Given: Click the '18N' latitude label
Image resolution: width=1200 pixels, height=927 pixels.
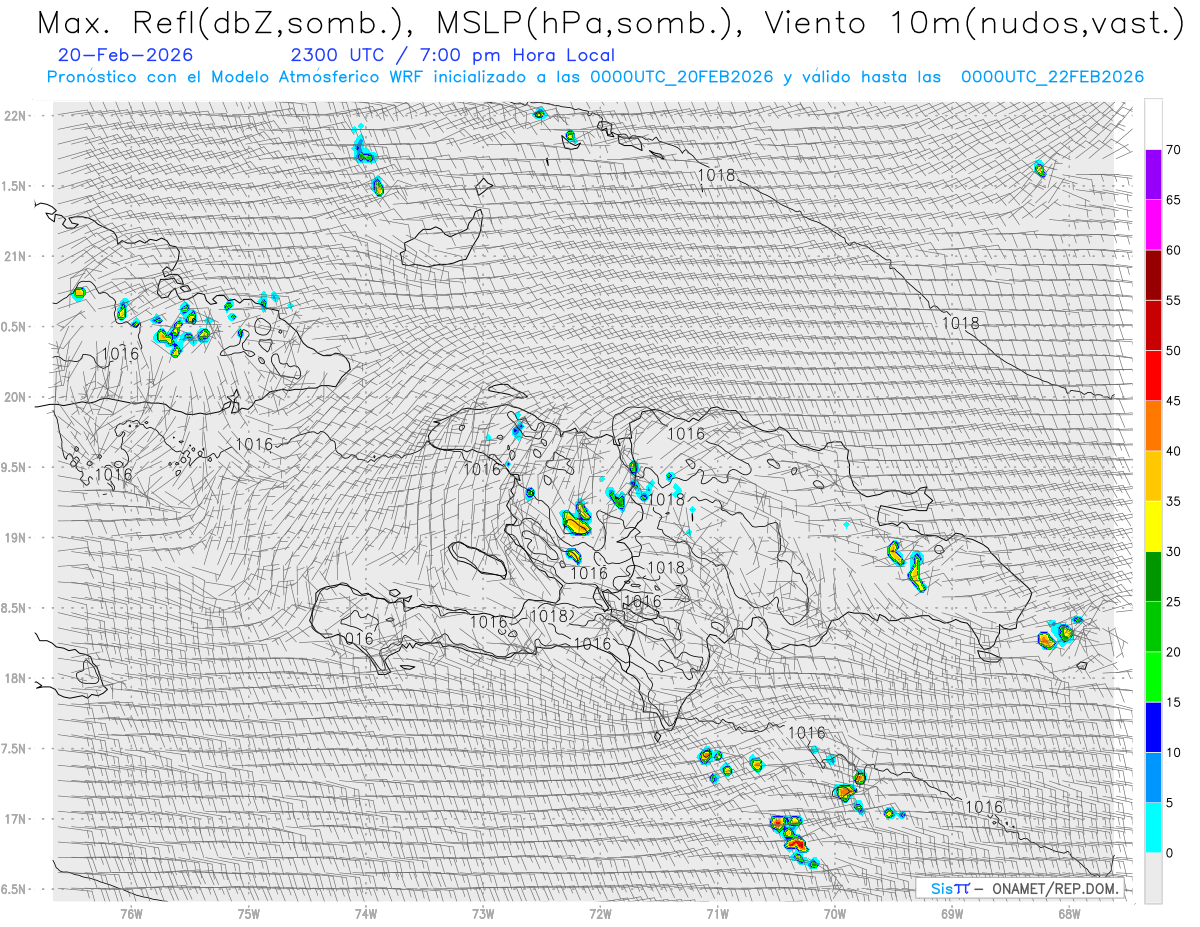Looking at the screenshot, I should 17,678.
